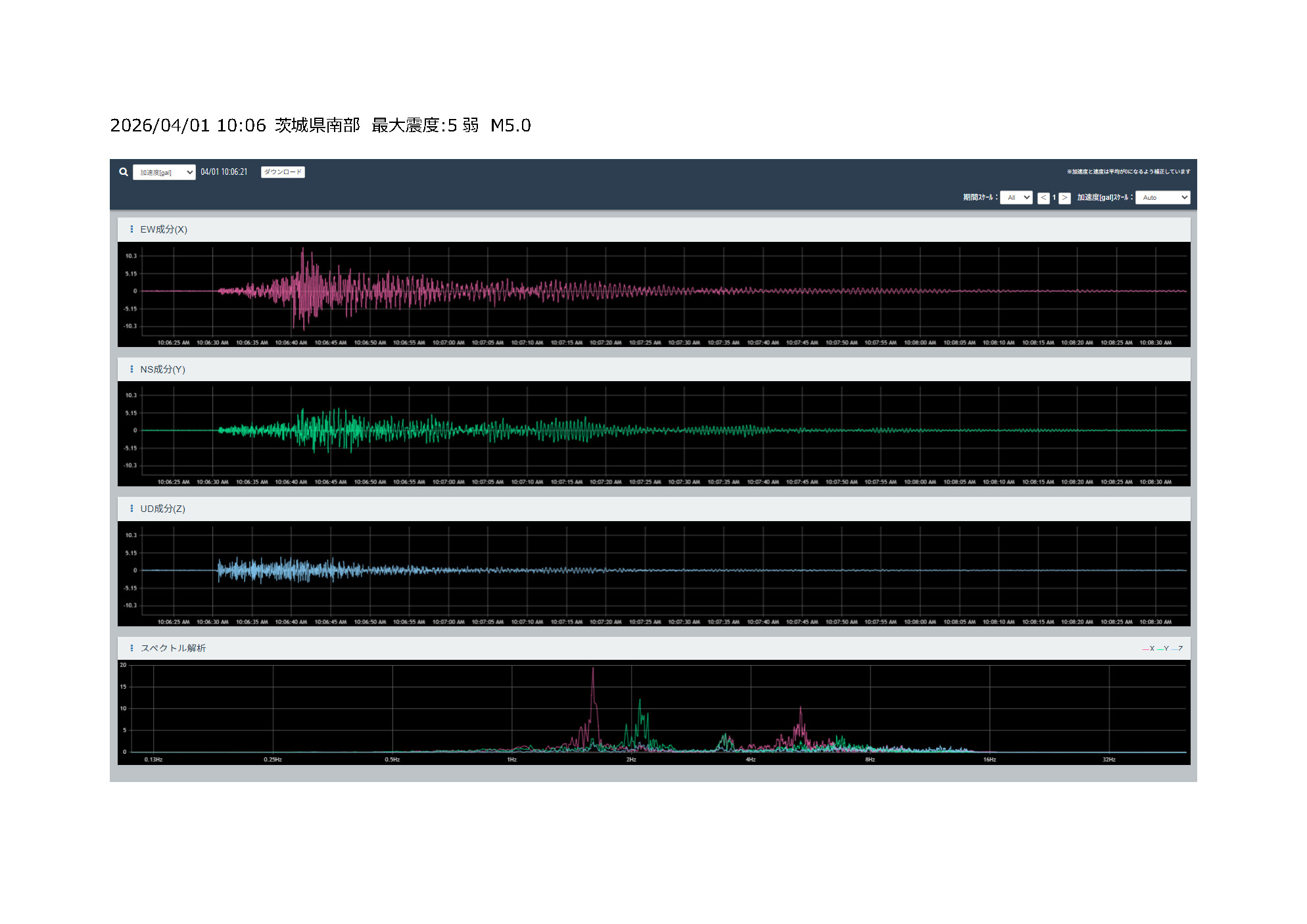
Task: Click the 04/01 10:06:21 timestamp label
Action: pos(224,172)
